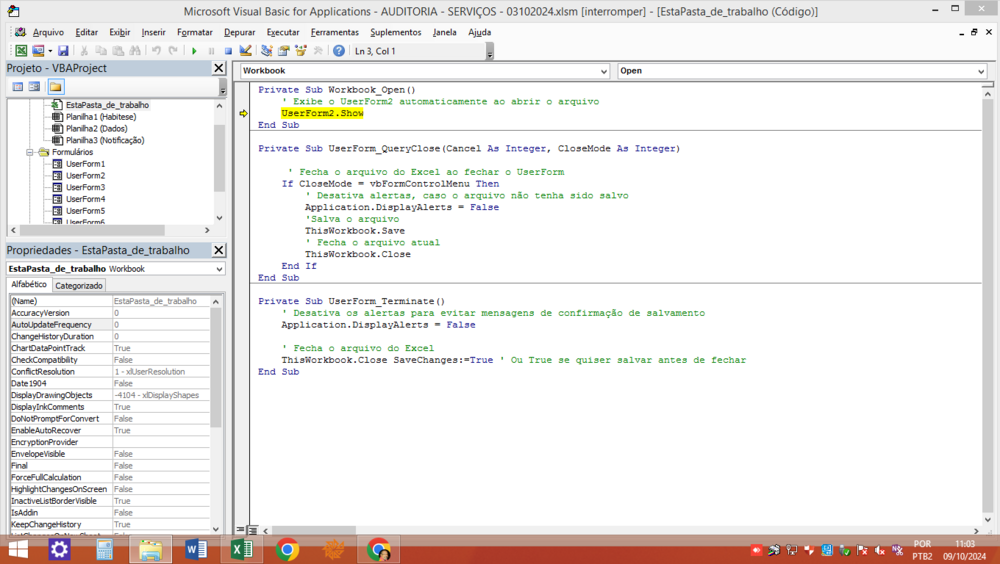Click the Break (pause) toolbar icon
The image size is (1000, 564).
[x=211, y=51]
